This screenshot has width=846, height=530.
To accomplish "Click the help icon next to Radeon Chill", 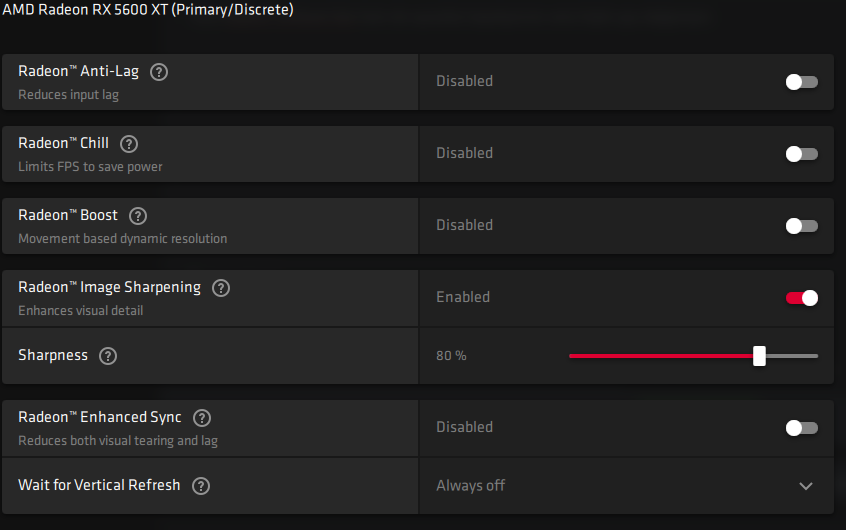I will [x=129, y=144].
